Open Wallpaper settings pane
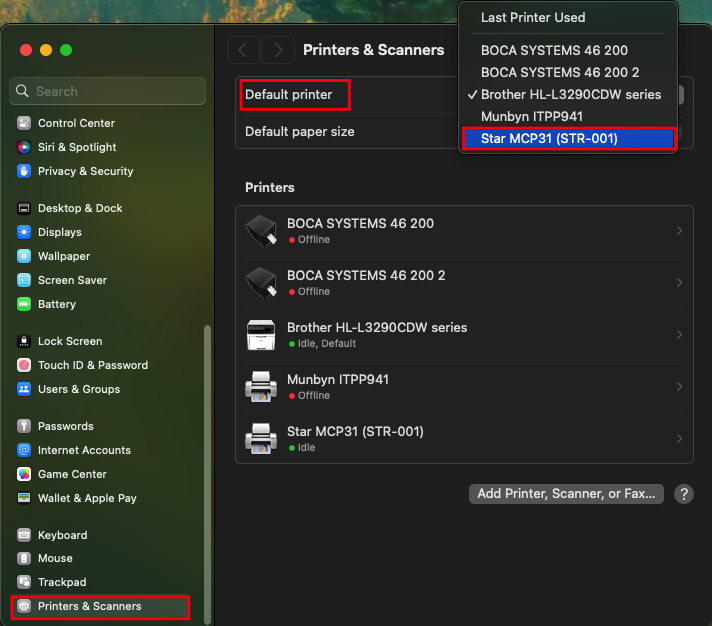This screenshot has width=712, height=626. [x=64, y=256]
